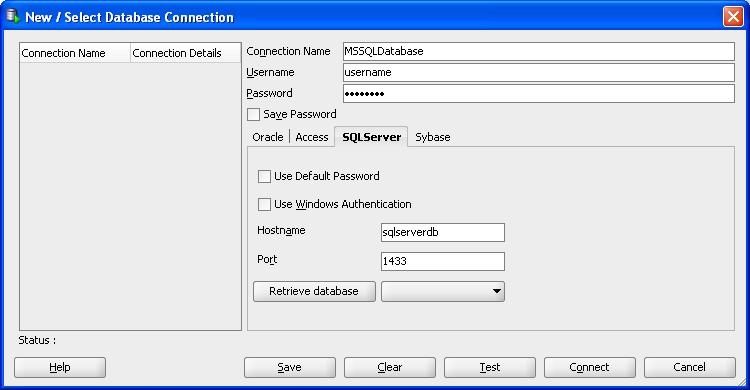Open the database selection dropdown
This screenshot has height=390, width=750.
443,291
